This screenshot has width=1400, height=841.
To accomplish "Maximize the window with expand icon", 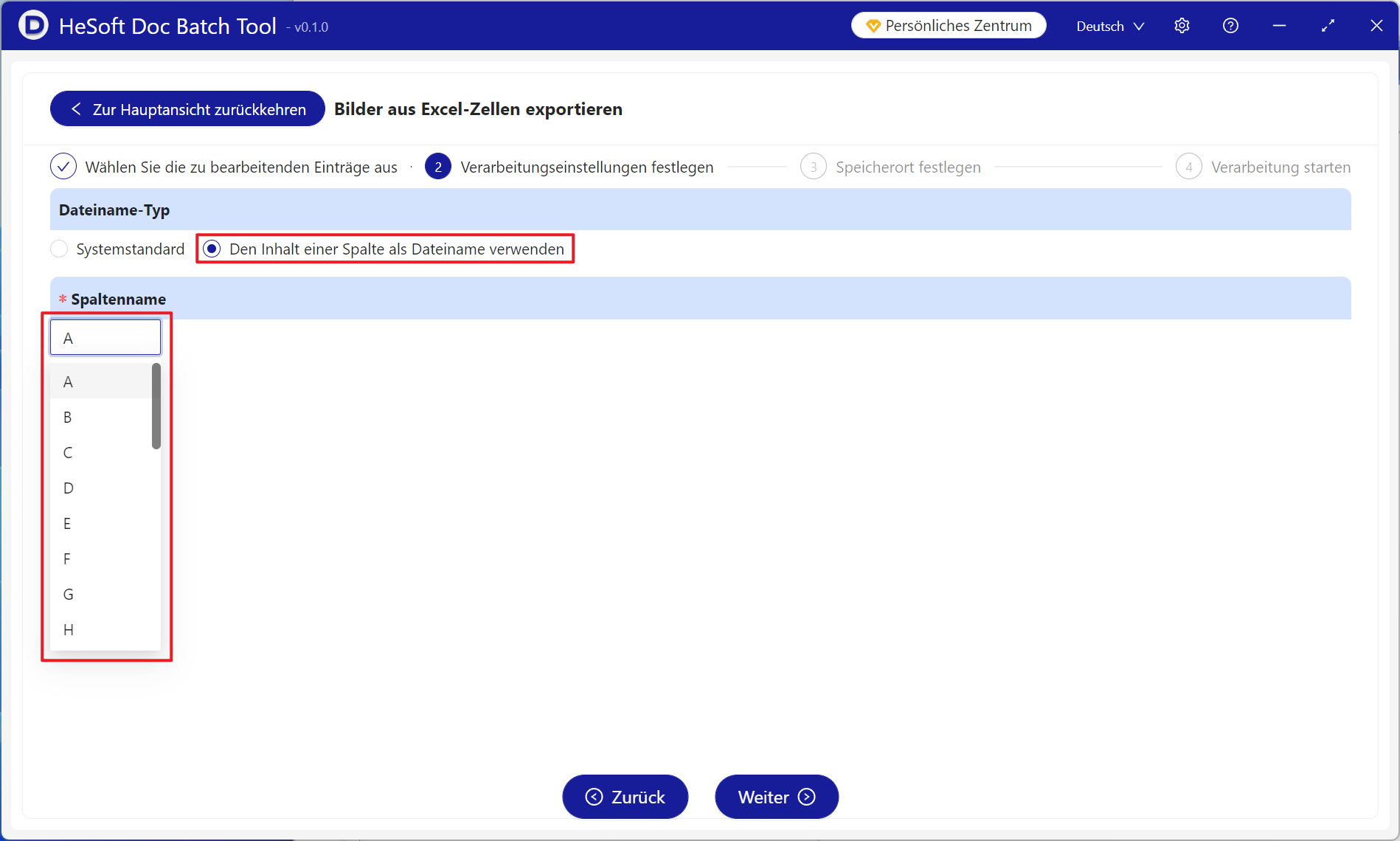I will tap(1328, 26).
